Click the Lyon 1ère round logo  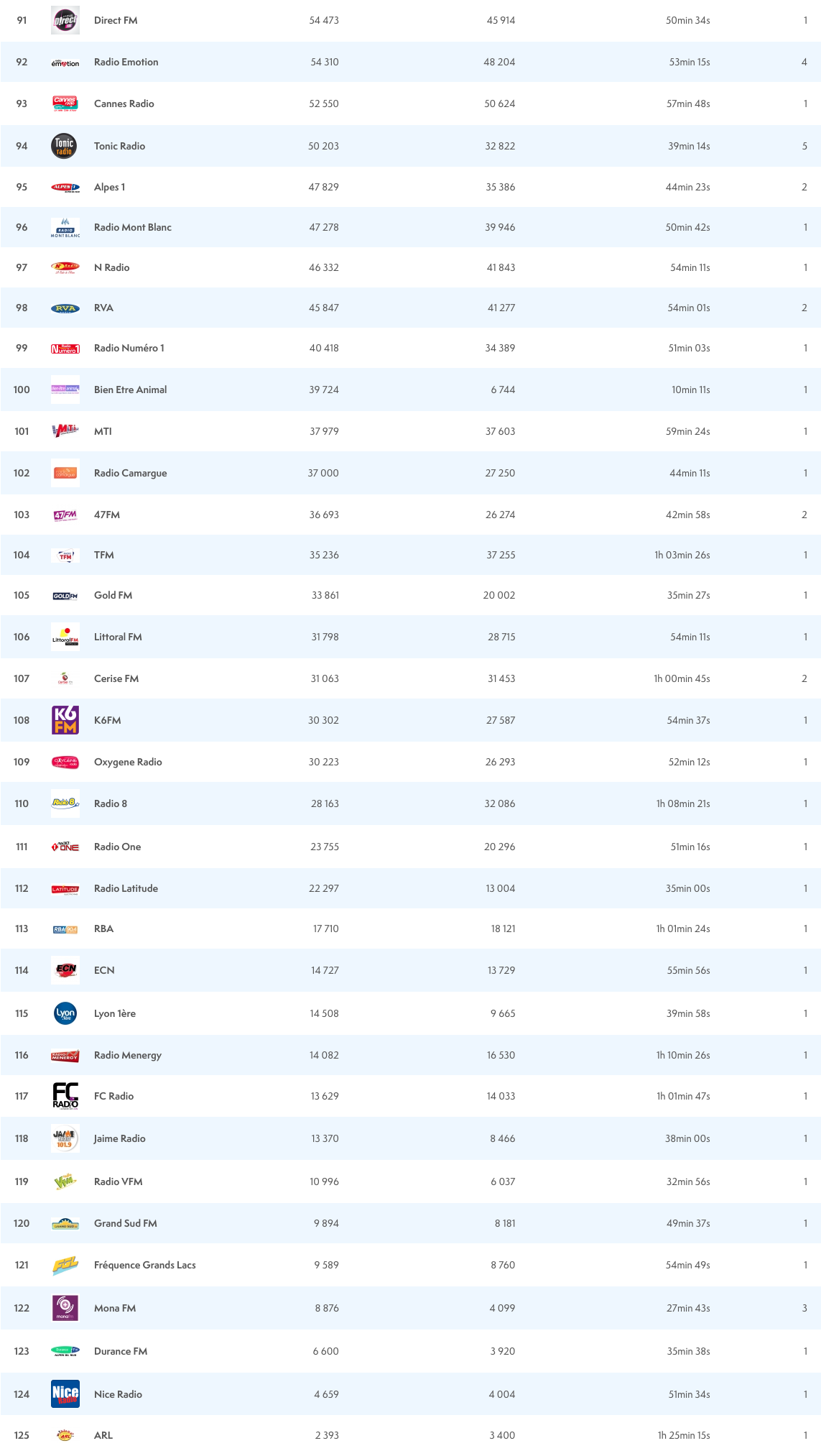click(x=65, y=1013)
